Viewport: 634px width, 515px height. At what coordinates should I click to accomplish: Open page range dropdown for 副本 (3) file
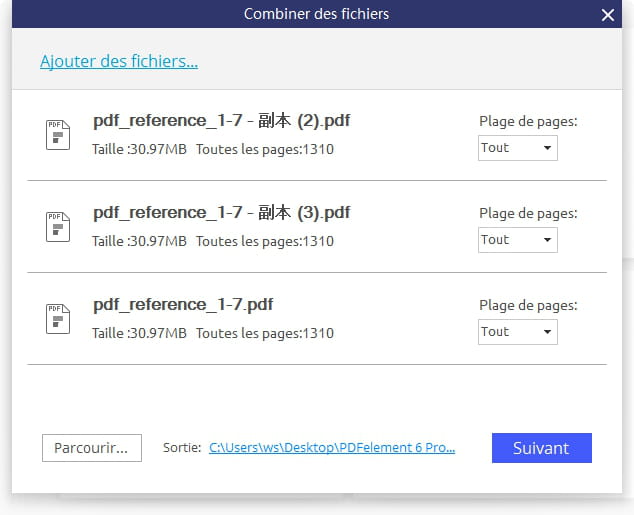(x=518, y=240)
